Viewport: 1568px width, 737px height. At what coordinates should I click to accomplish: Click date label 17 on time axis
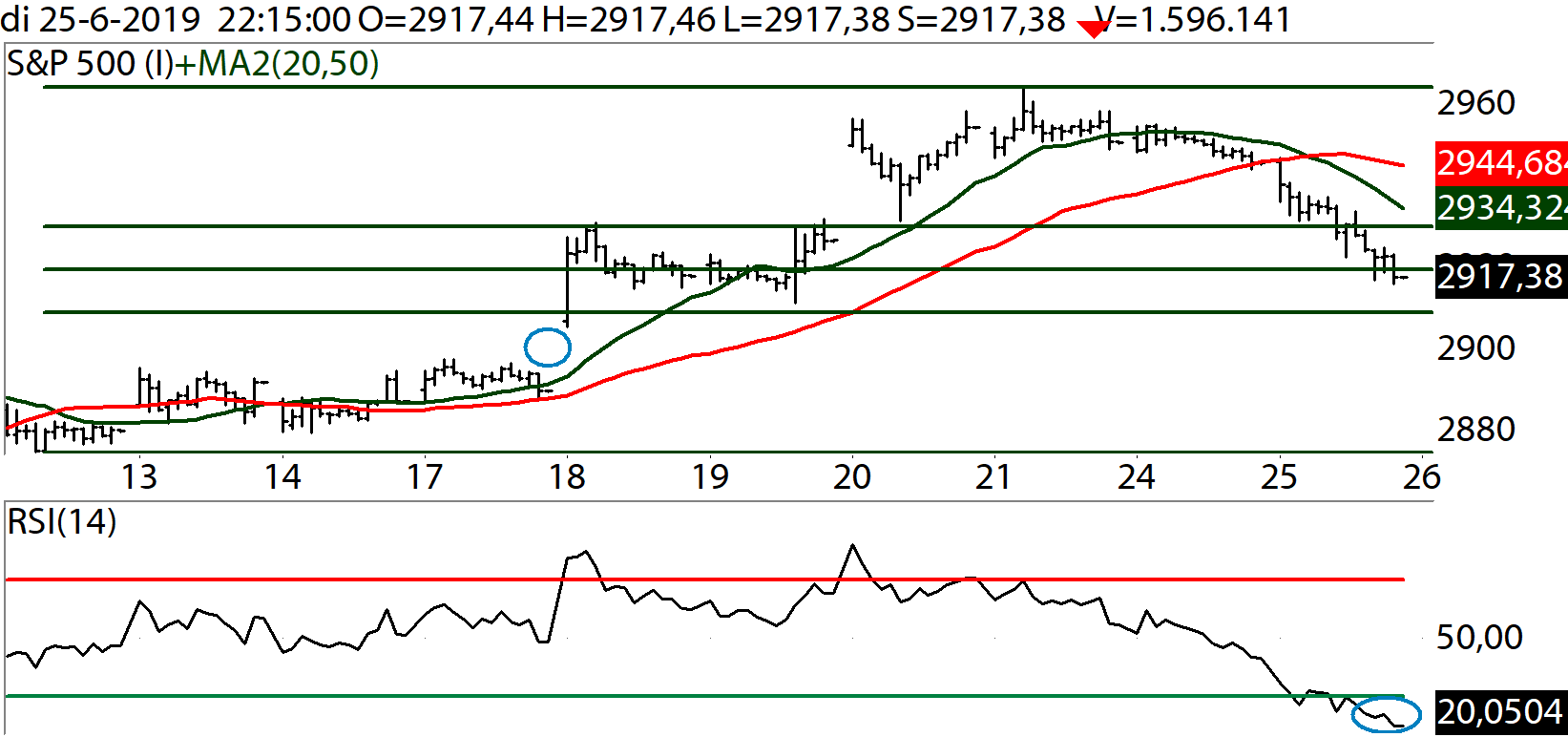pos(425,476)
